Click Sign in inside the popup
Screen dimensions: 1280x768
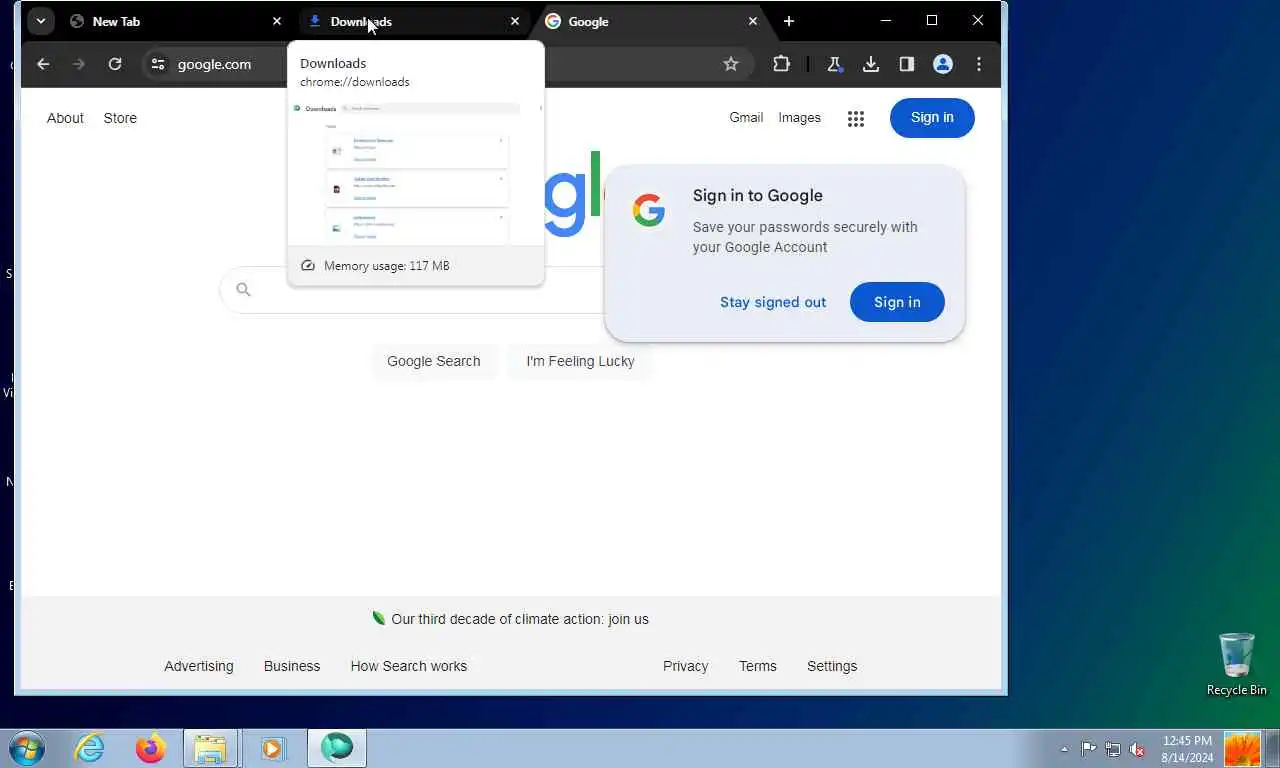[x=897, y=302]
